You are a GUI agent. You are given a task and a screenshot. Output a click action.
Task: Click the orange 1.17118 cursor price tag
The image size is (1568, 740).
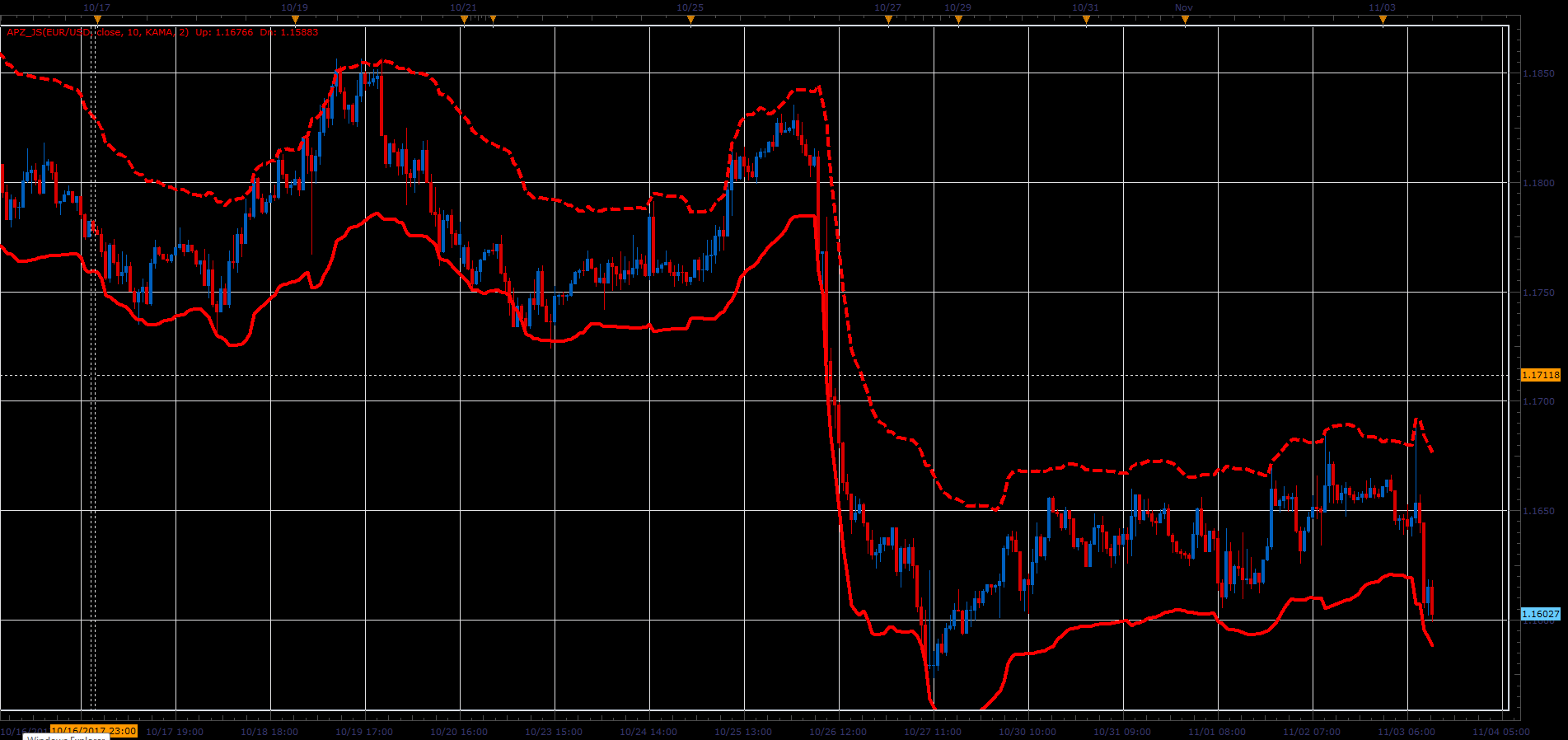(x=1540, y=375)
